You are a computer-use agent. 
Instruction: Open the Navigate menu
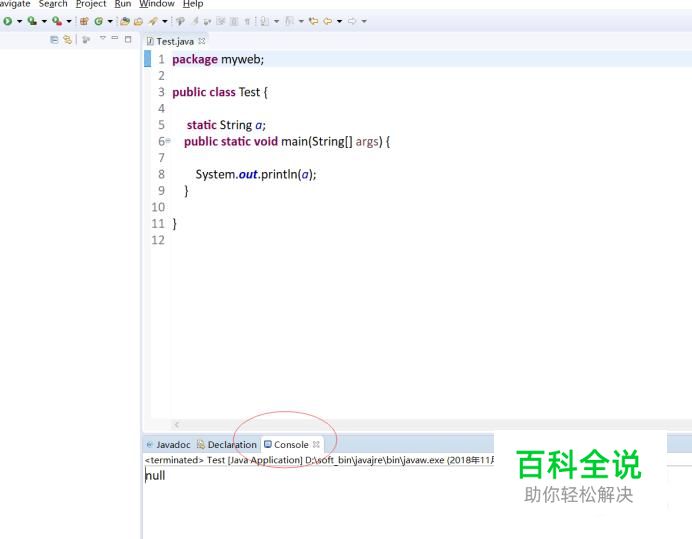(15, 4)
